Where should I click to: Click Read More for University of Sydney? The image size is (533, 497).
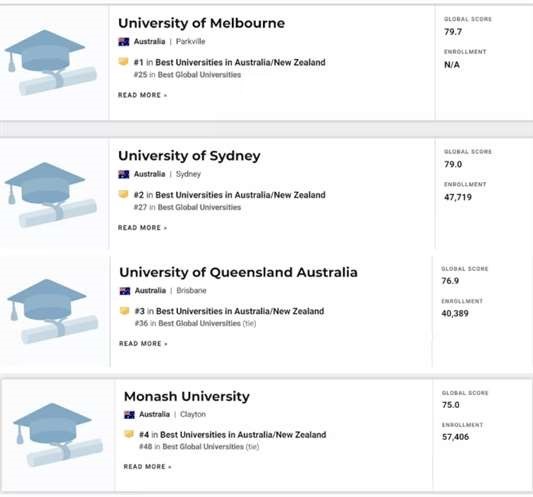(142, 228)
